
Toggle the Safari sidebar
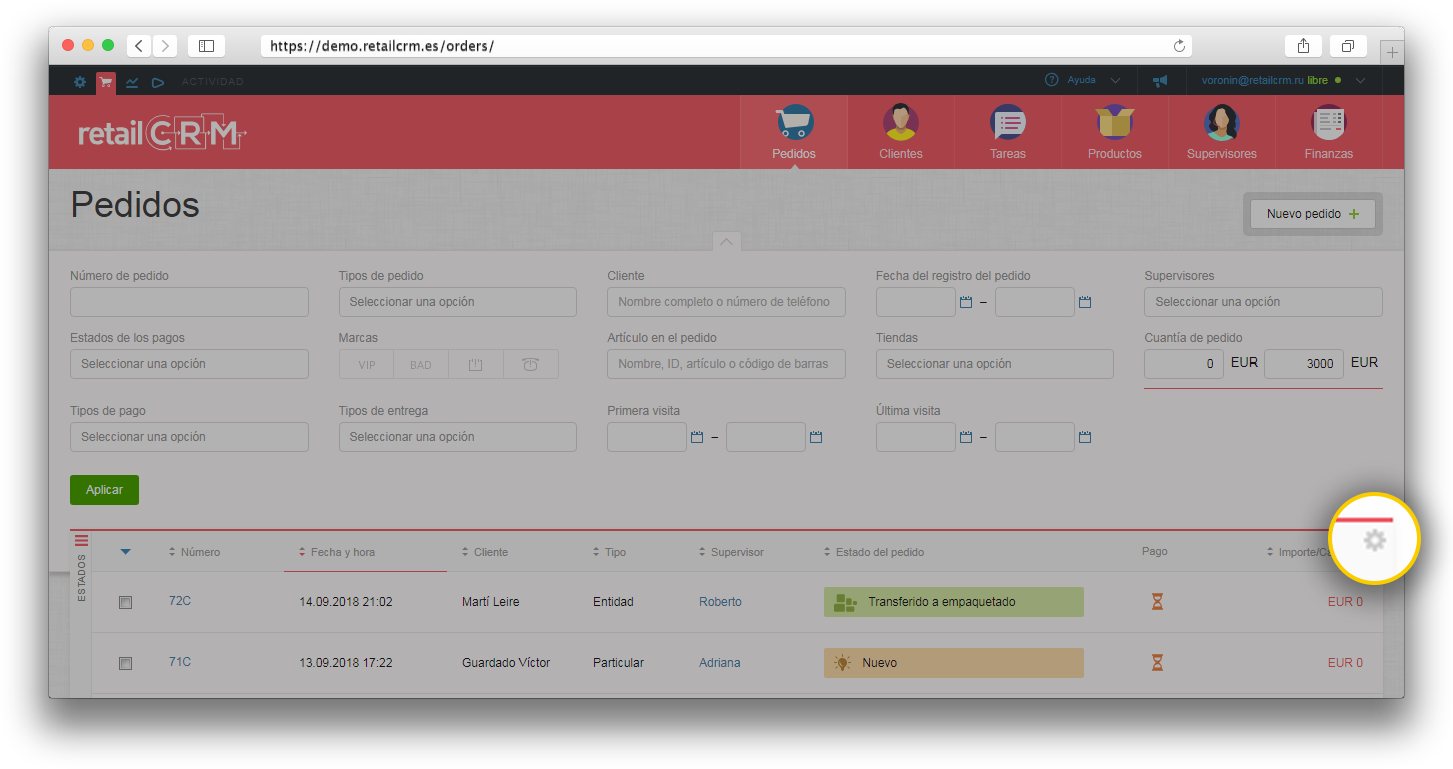pyautogui.click(x=206, y=46)
